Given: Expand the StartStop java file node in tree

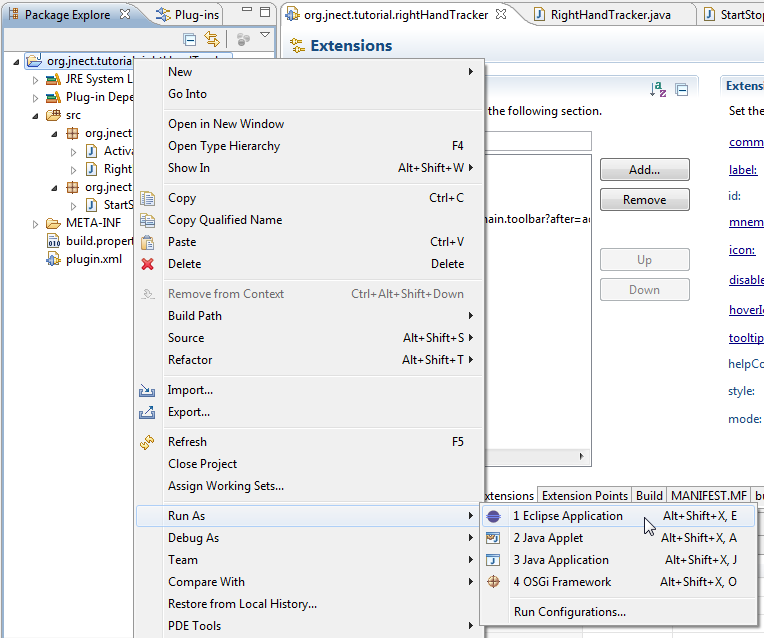Looking at the screenshot, I should pos(73,206).
